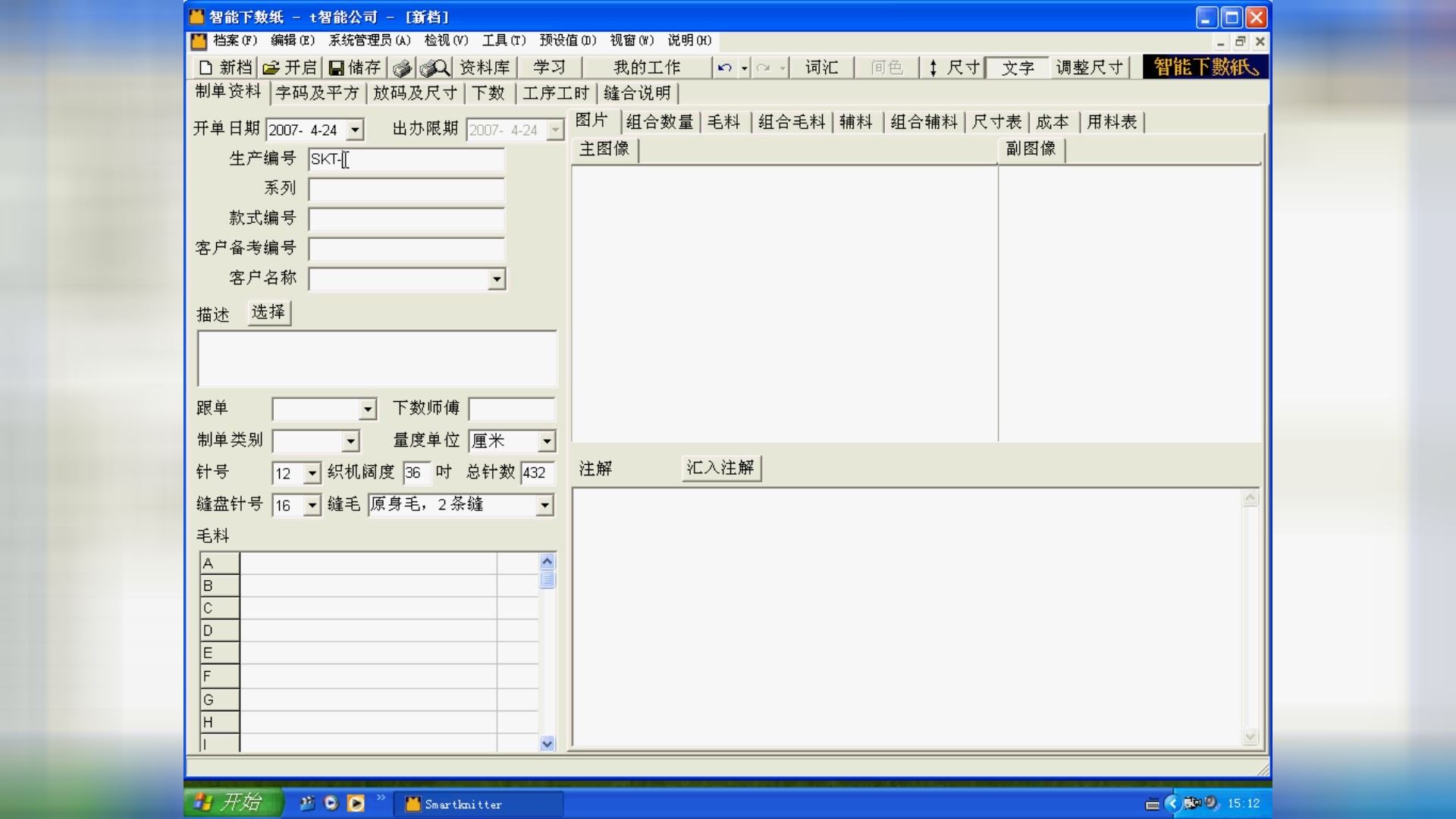Click the 生产编号 SKT- input field

coord(406,159)
